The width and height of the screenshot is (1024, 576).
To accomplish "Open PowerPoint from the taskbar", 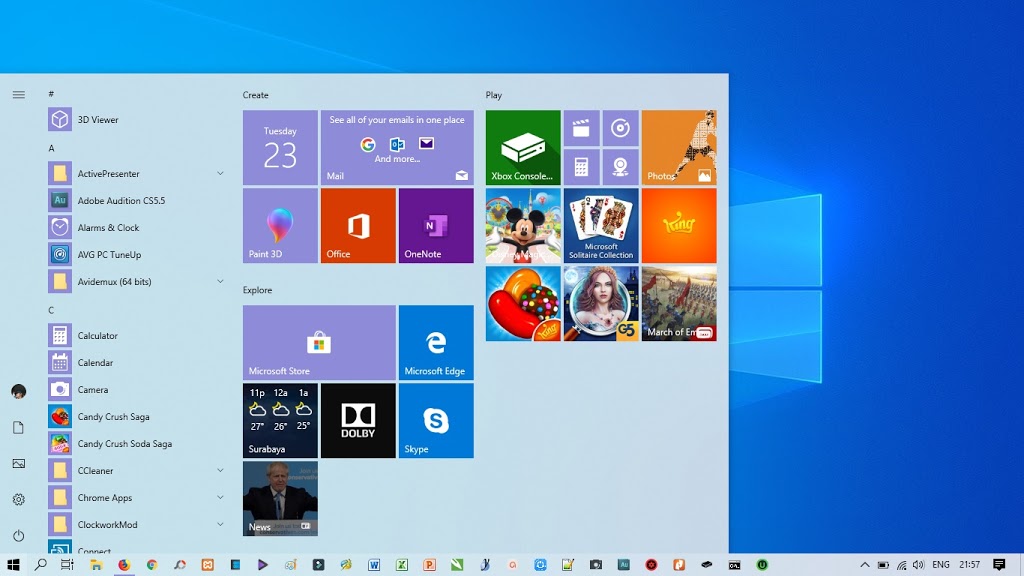I will coord(429,565).
